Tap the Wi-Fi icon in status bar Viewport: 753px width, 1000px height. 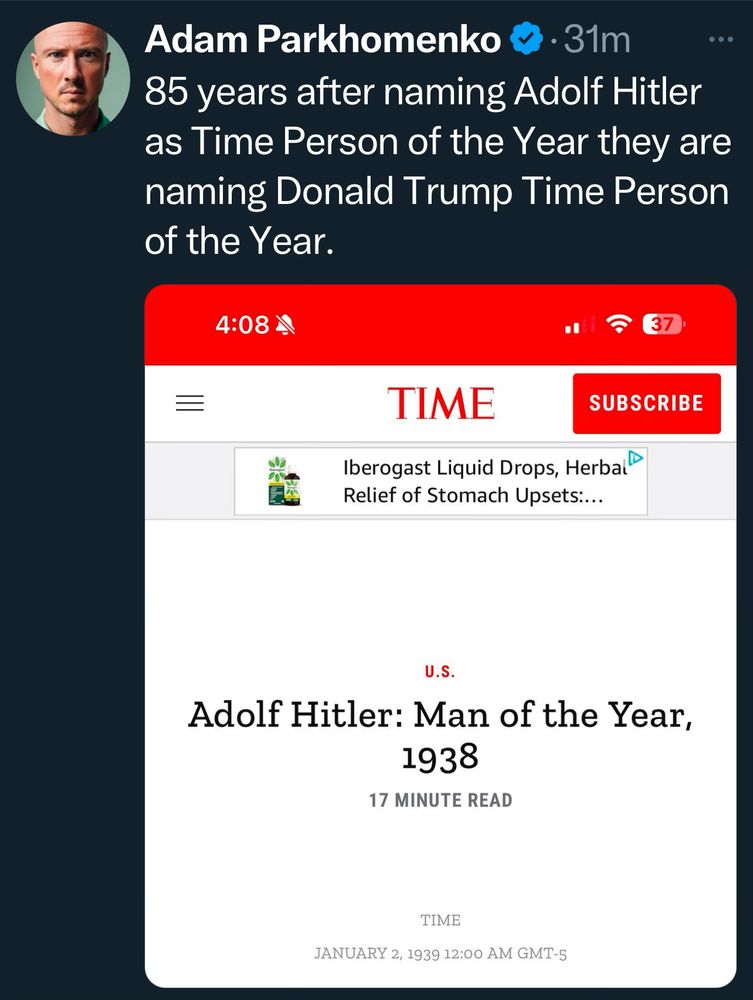pyautogui.click(x=620, y=325)
